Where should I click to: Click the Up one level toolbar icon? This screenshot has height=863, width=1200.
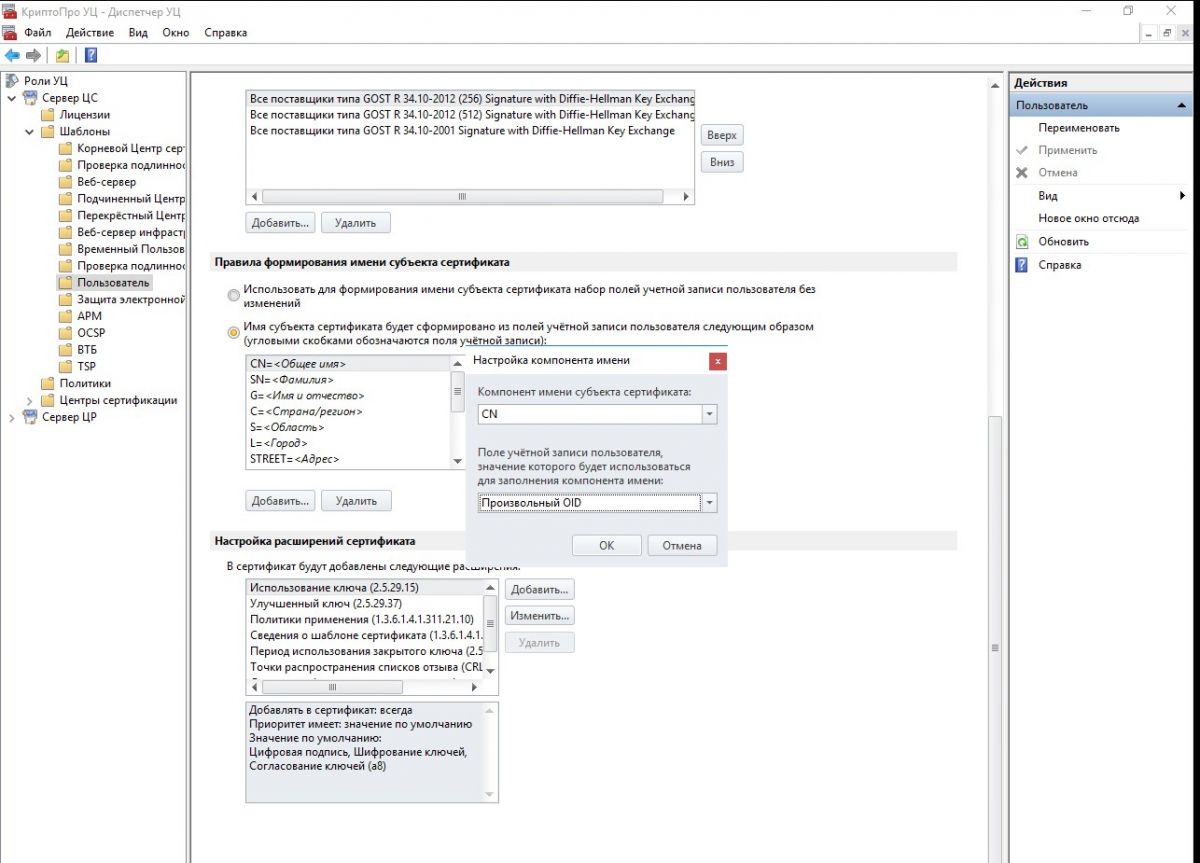[x=62, y=55]
